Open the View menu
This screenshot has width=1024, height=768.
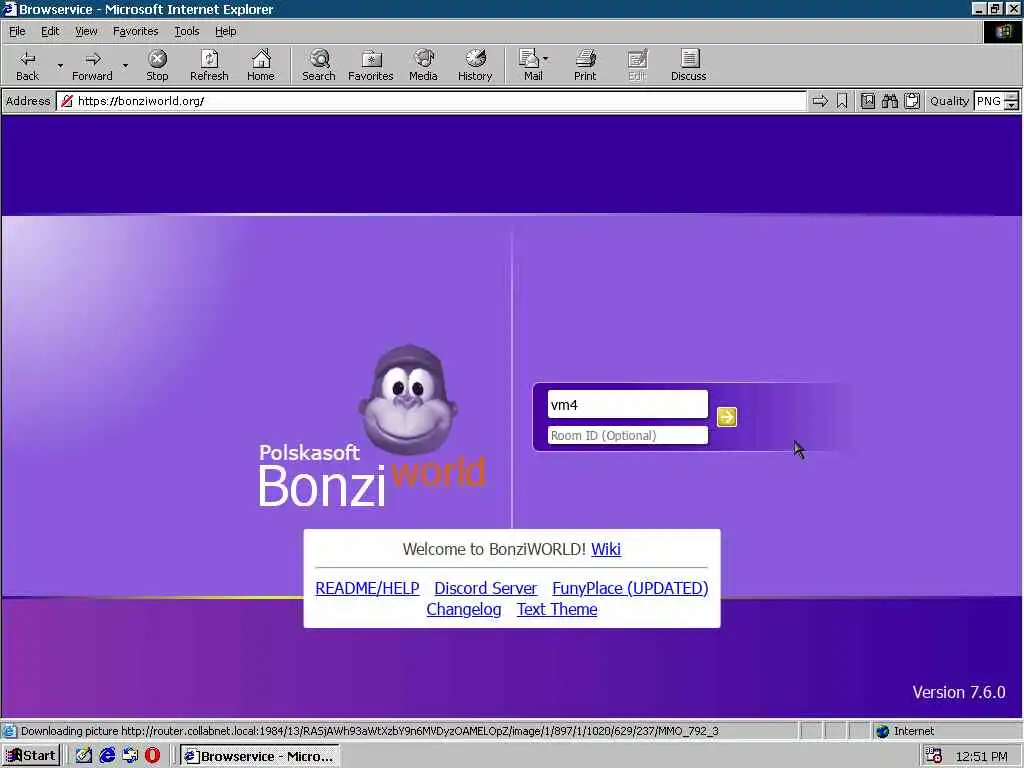86,31
